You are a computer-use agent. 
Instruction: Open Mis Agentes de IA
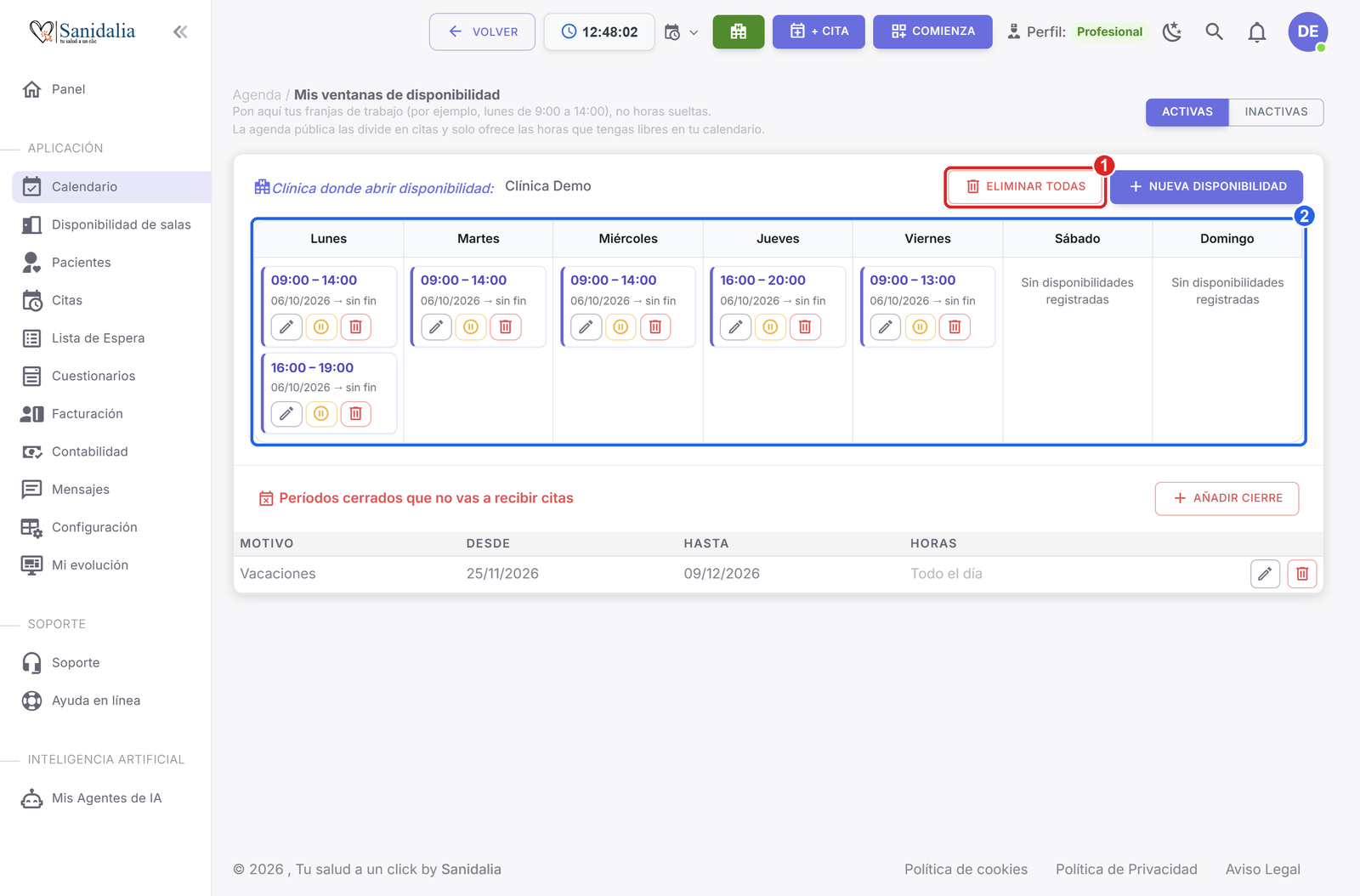pyautogui.click(x=111, y=798)
